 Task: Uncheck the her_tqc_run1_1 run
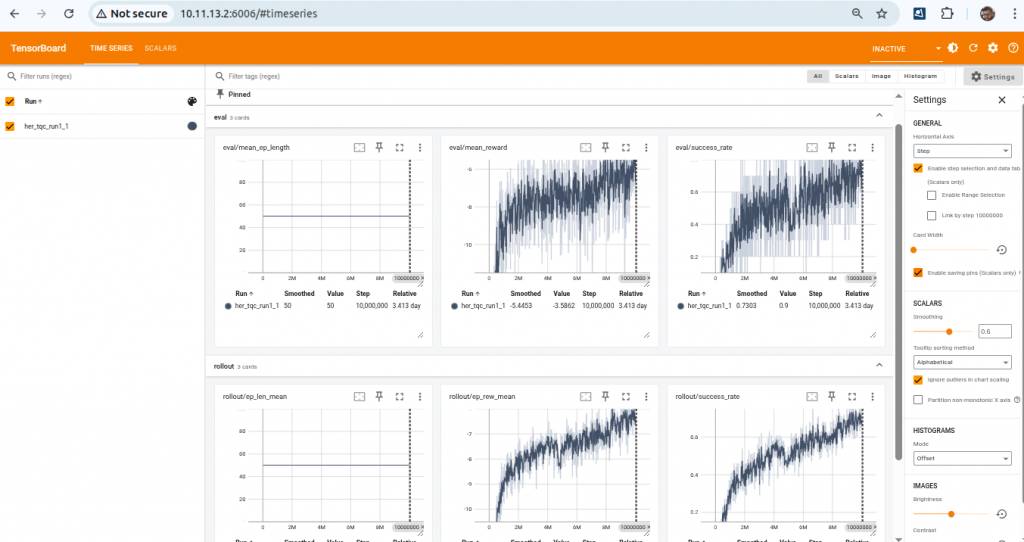10,126
